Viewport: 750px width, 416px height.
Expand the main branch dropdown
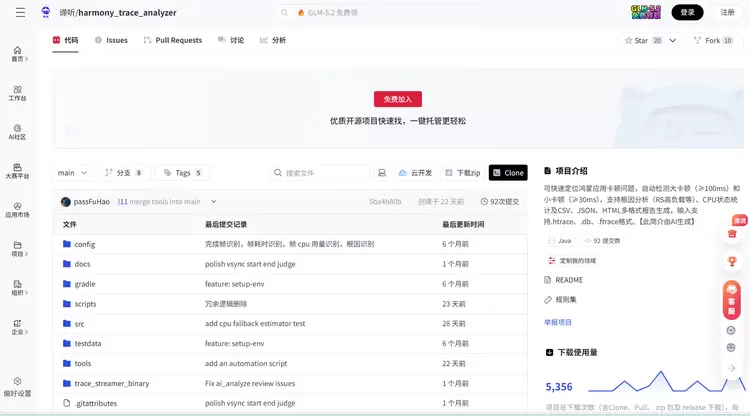click(72, 173)
